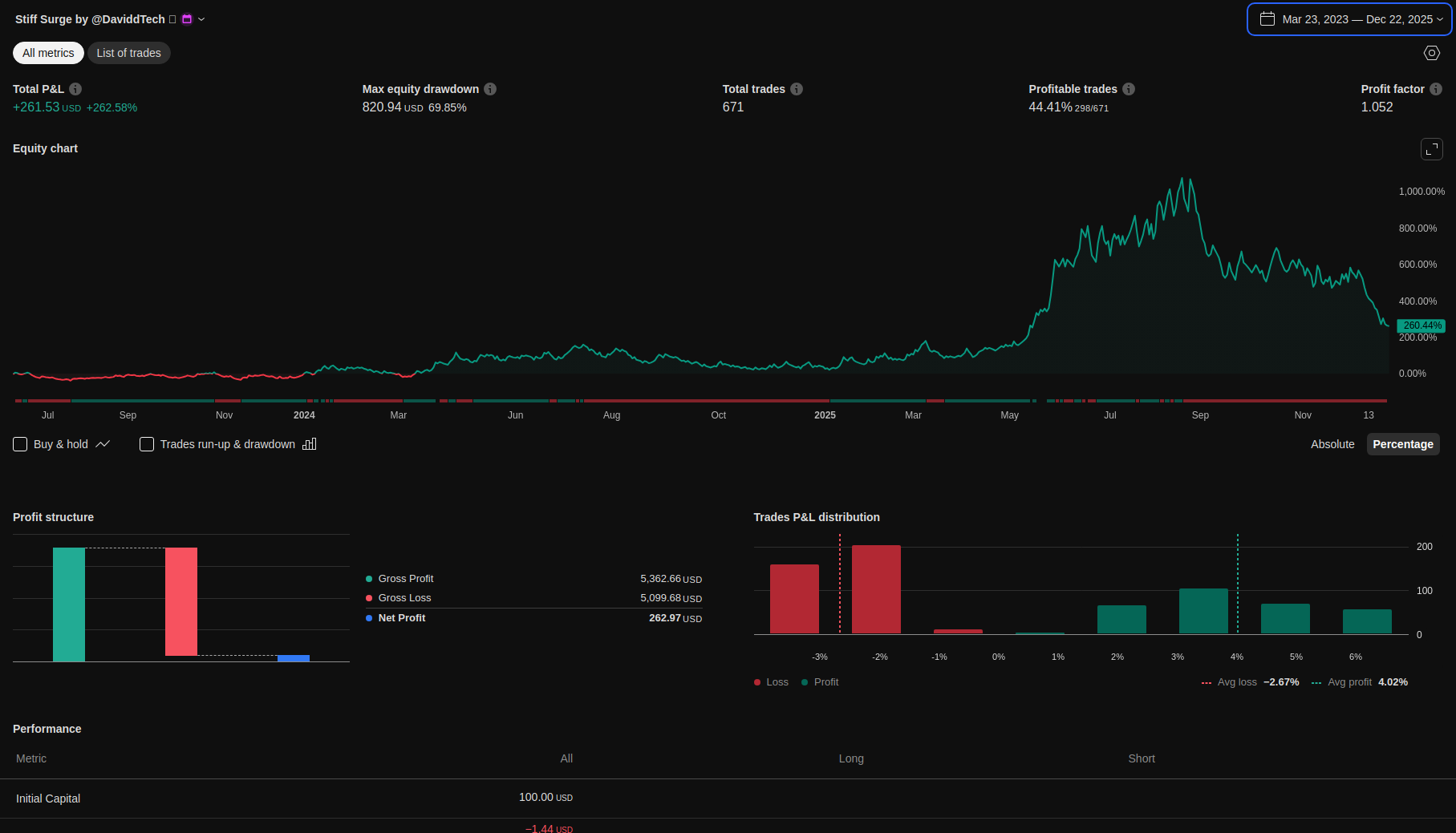
Task: Open the strategy report settings hexagon icon
Action: (x=1432, y=53)
